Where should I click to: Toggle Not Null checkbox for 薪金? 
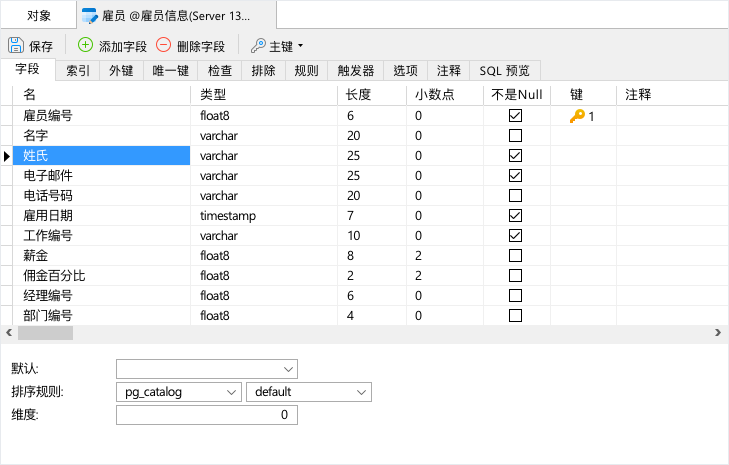pyautogui.click(x=515, y=255)
